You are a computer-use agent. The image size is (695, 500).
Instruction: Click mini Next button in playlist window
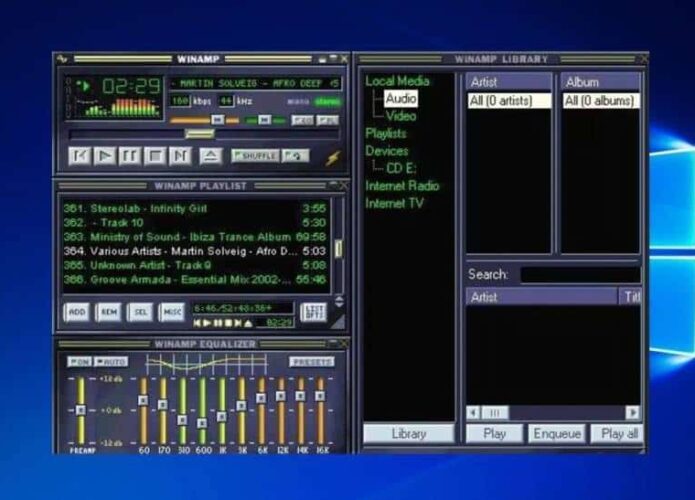[x=238, y=323]
